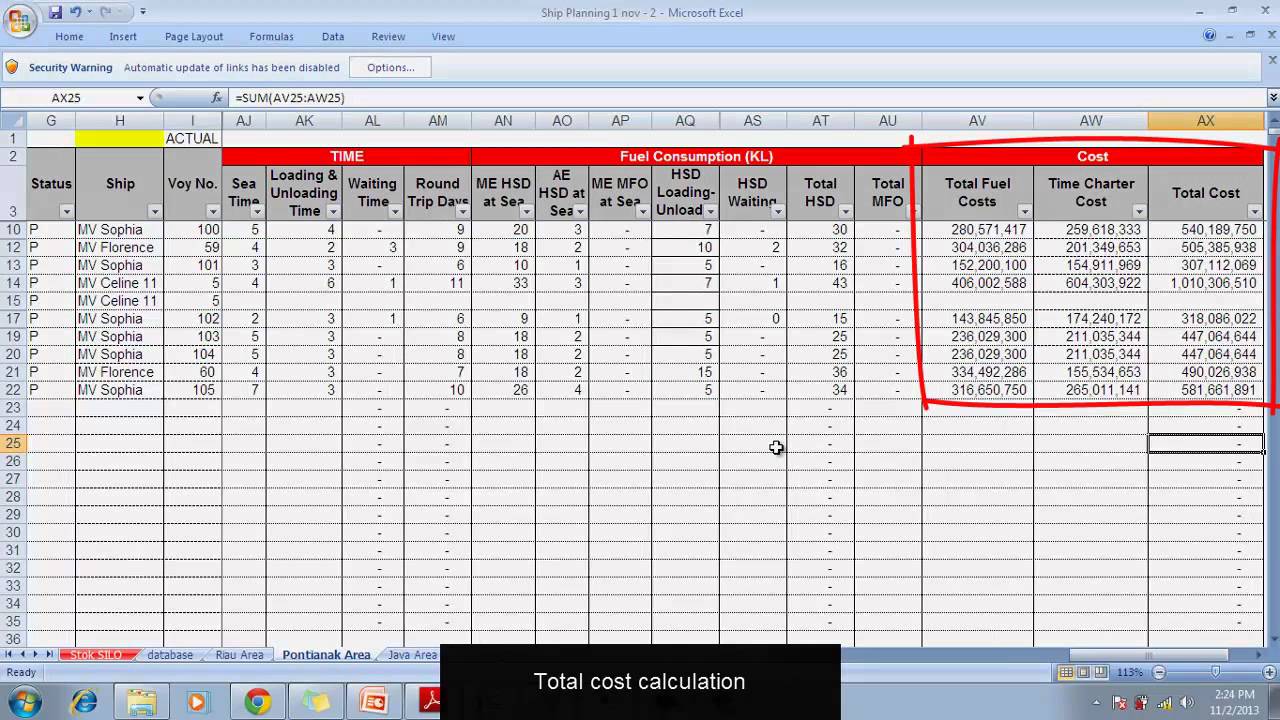Open Total Cost filter dropdown

click(1255, 211)
